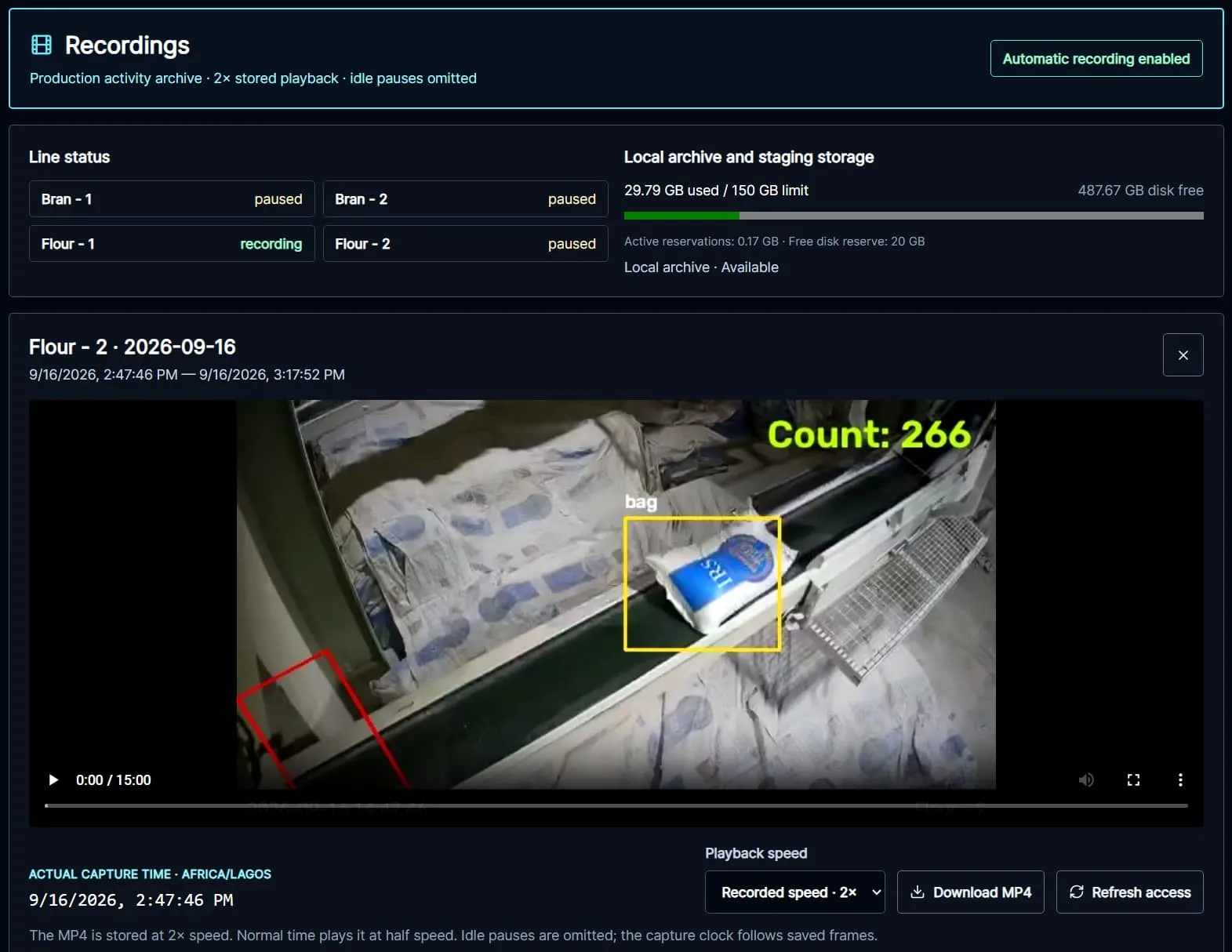This screenshot has height=952, width=1232.
Task: Click the refresh arrows icon
Action: [1077, 892]
